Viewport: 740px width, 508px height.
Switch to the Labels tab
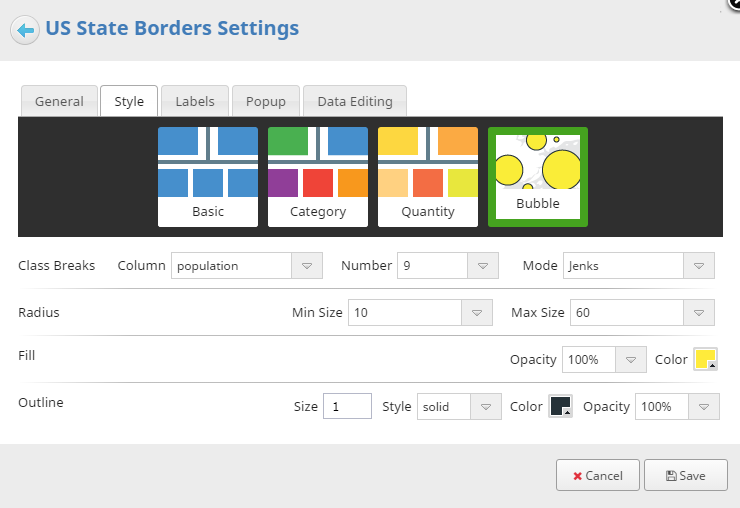tap(195, 101)
